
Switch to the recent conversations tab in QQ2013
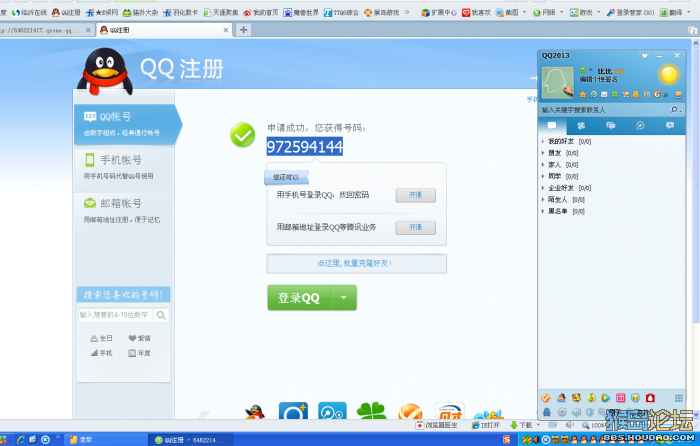coord(670,126)
